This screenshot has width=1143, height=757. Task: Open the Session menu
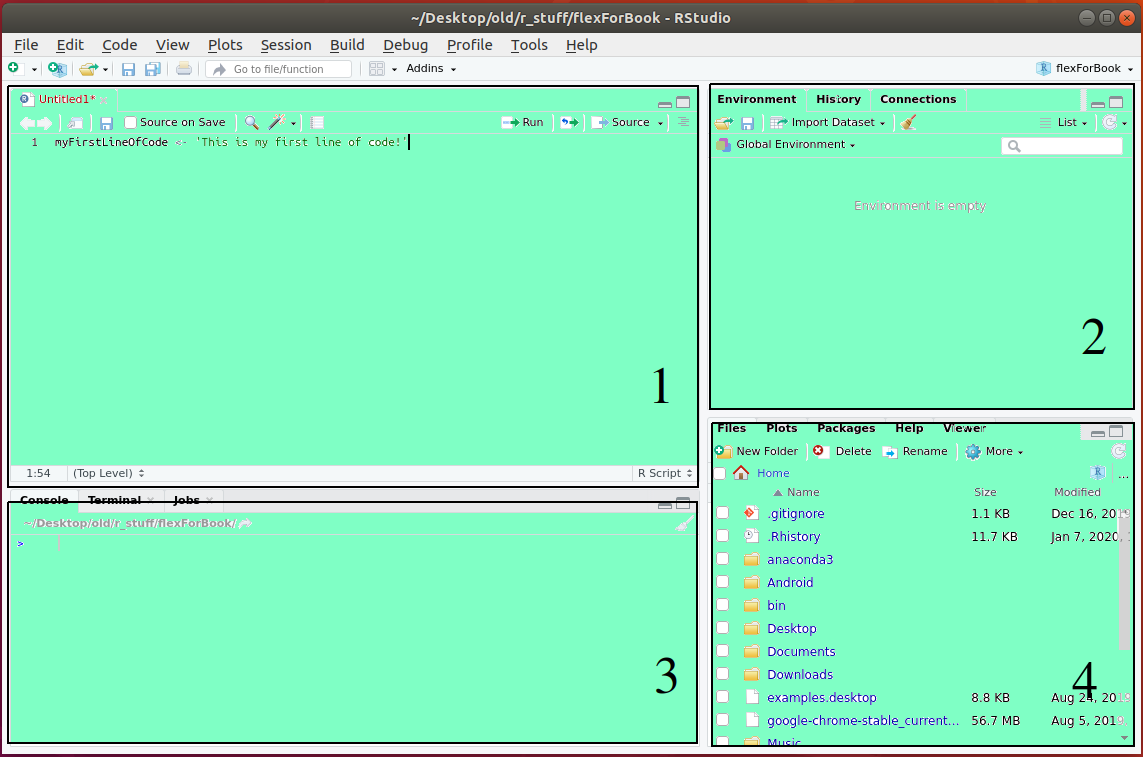click(x=286, y=44)
